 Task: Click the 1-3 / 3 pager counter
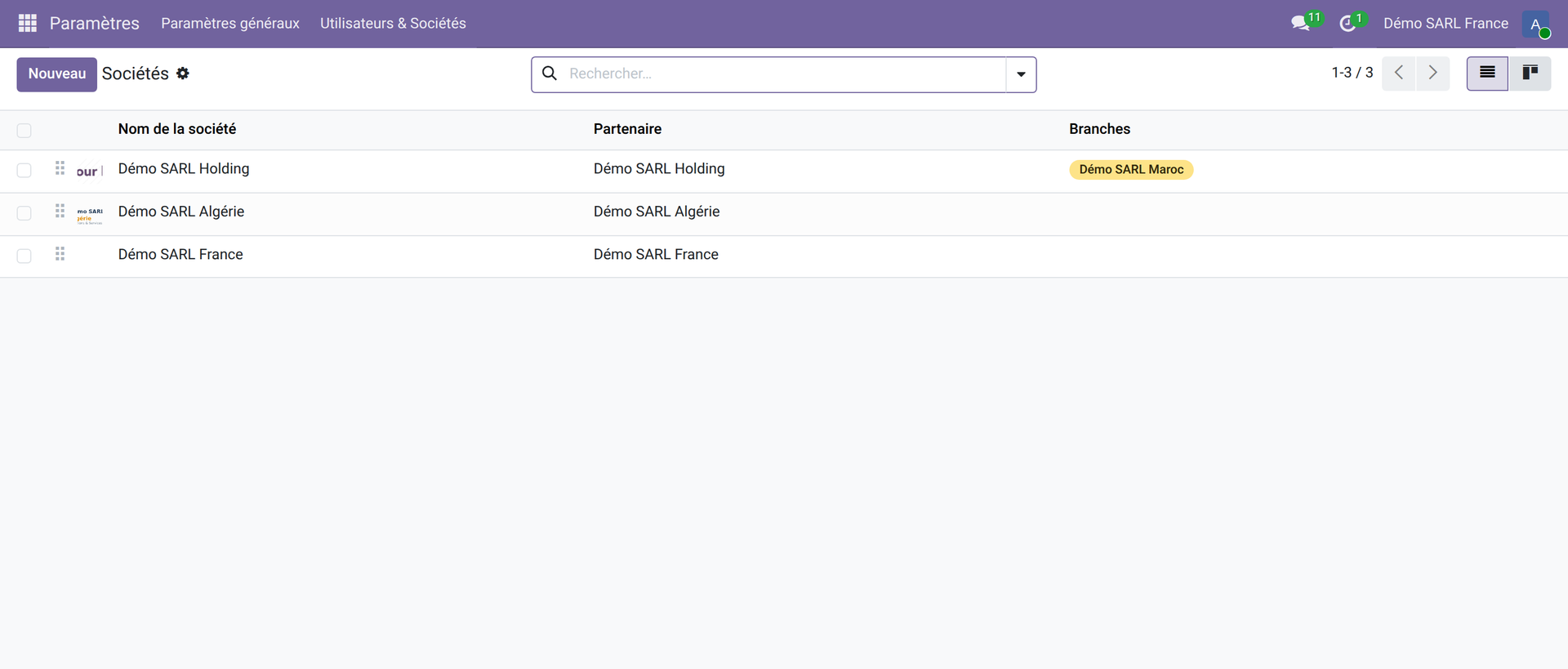coord(1352,73)
